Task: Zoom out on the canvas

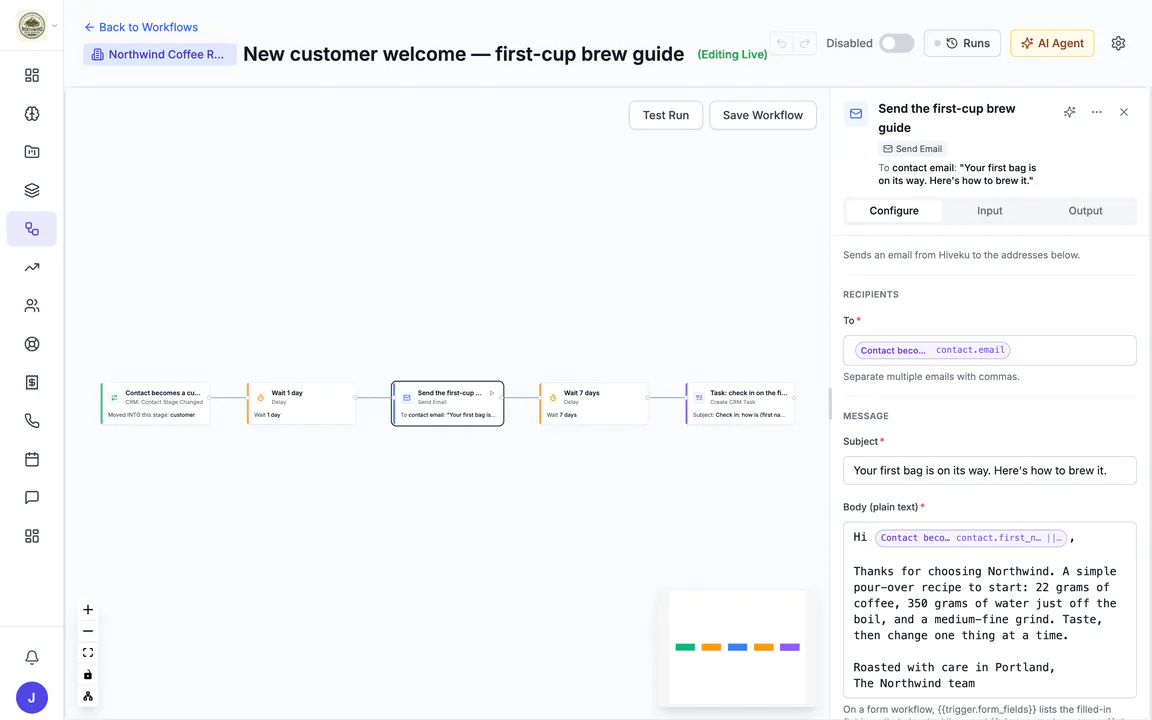Action: [x=87, y=631]
